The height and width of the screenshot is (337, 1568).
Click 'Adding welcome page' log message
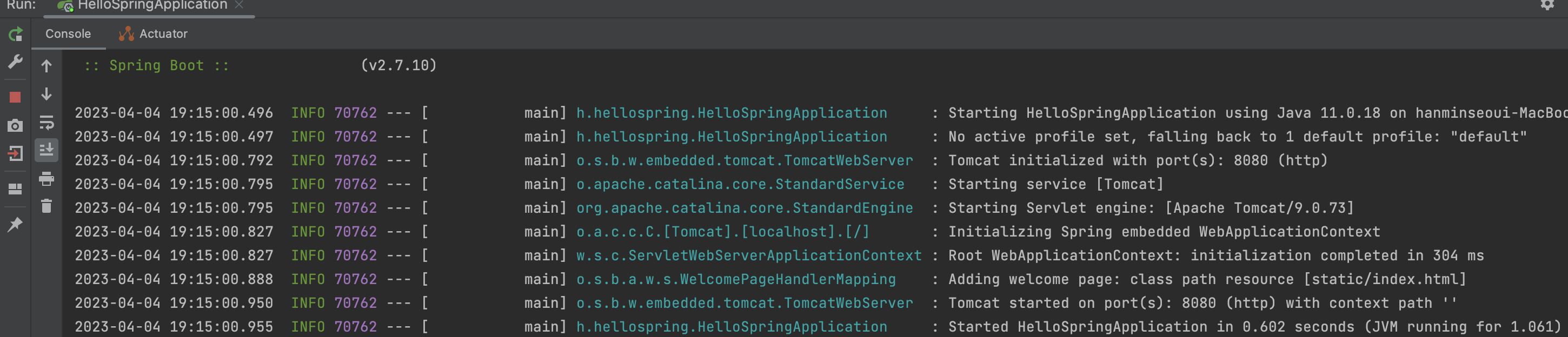point(1207,279)
